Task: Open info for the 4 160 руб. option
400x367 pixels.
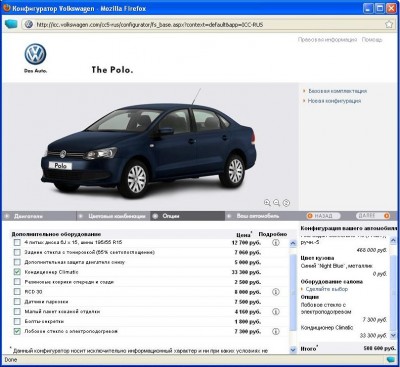Action: [275, 312]
